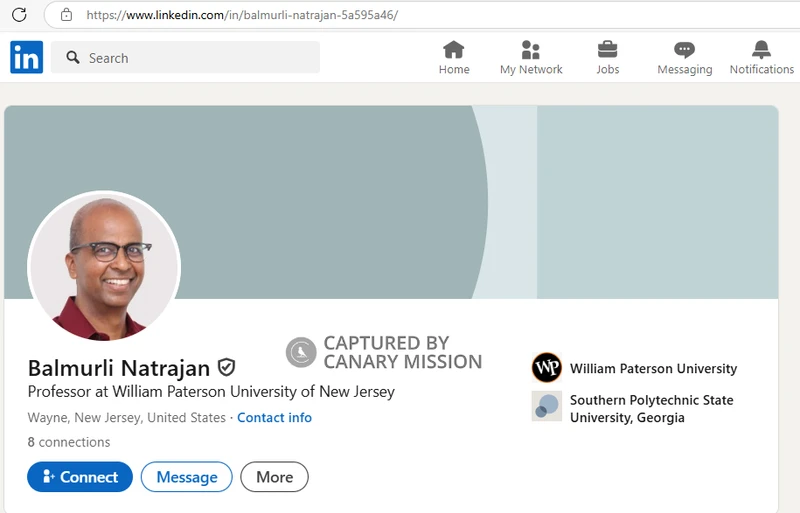Select the LinkedIn profile URL in address bar
This screenshot has width=800, height=513.
[x=242, y=15]
